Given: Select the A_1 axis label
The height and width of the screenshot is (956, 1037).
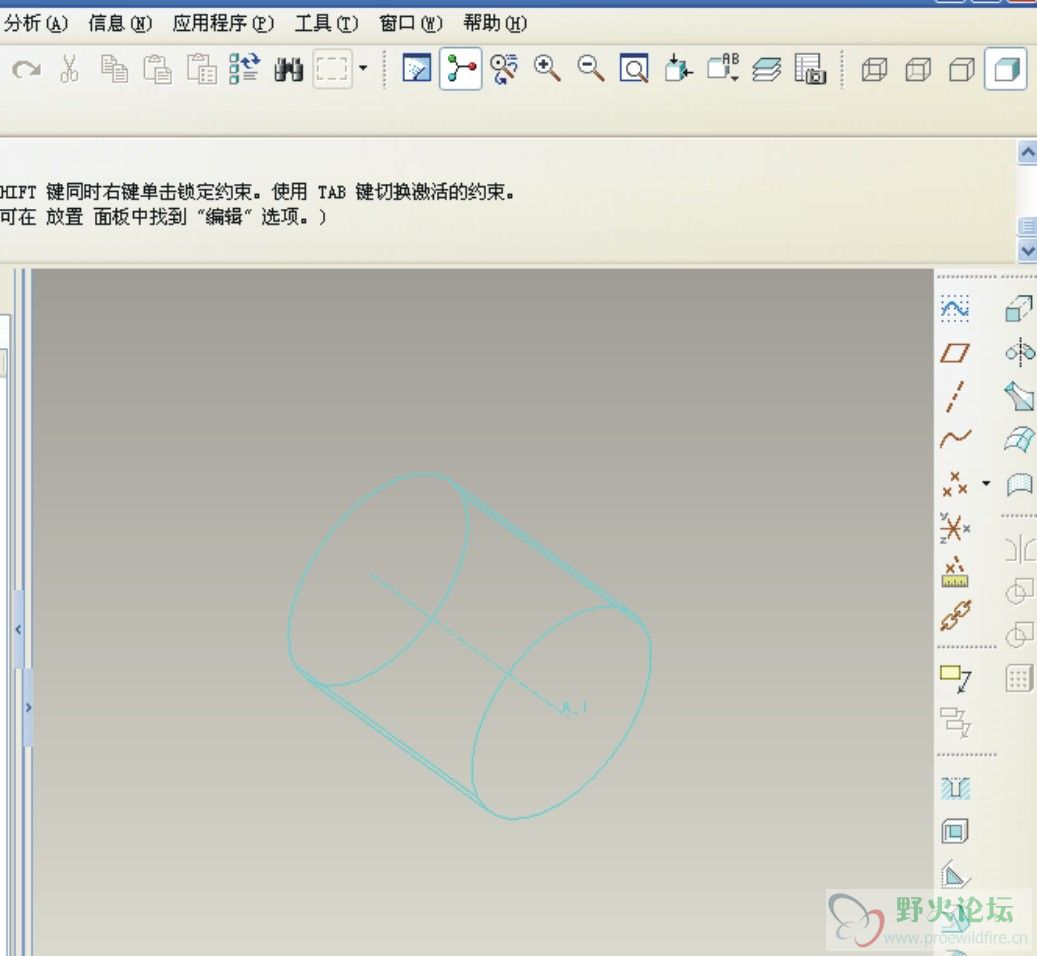Looking at the screenshot, I should click(x=573, y=708).
